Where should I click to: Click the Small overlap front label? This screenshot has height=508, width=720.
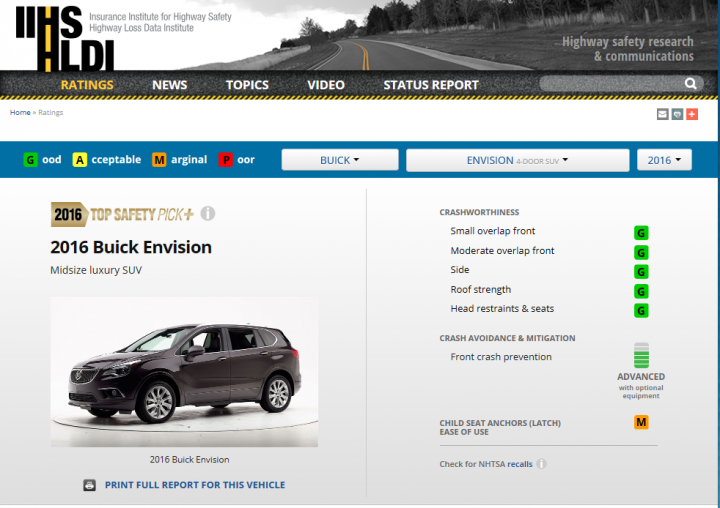[x=493, y=231]
